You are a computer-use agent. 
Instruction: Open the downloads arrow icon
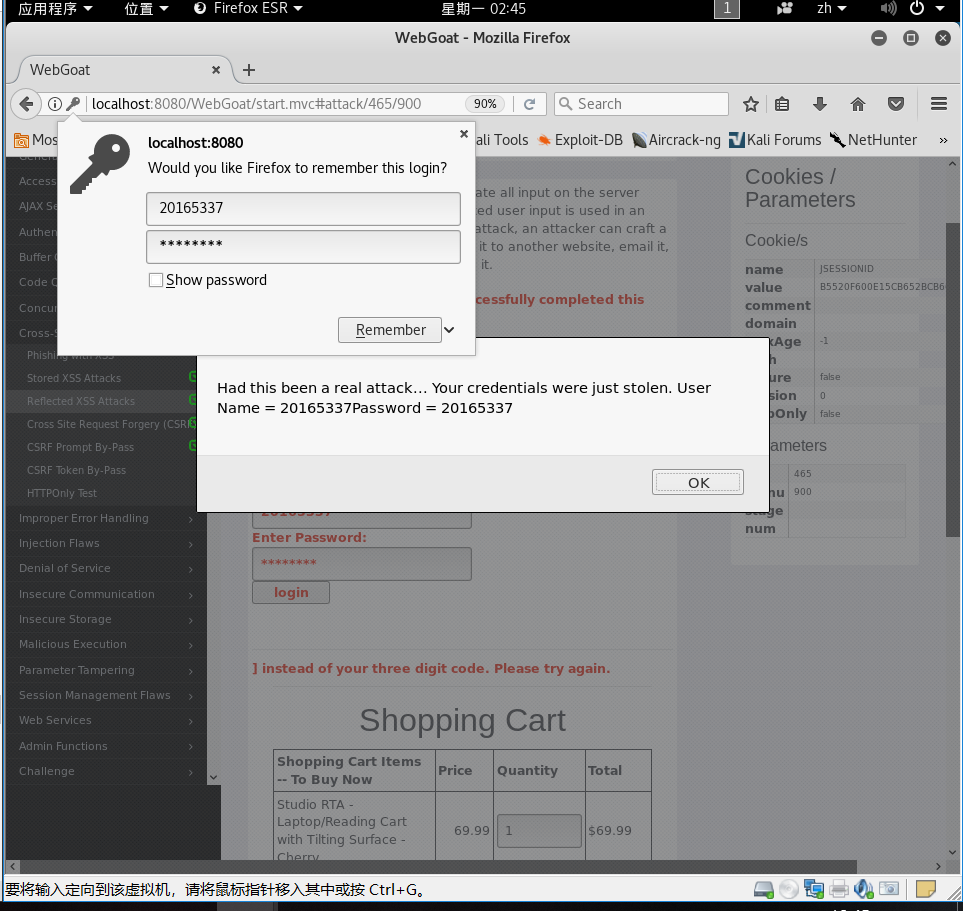[820, 104]
